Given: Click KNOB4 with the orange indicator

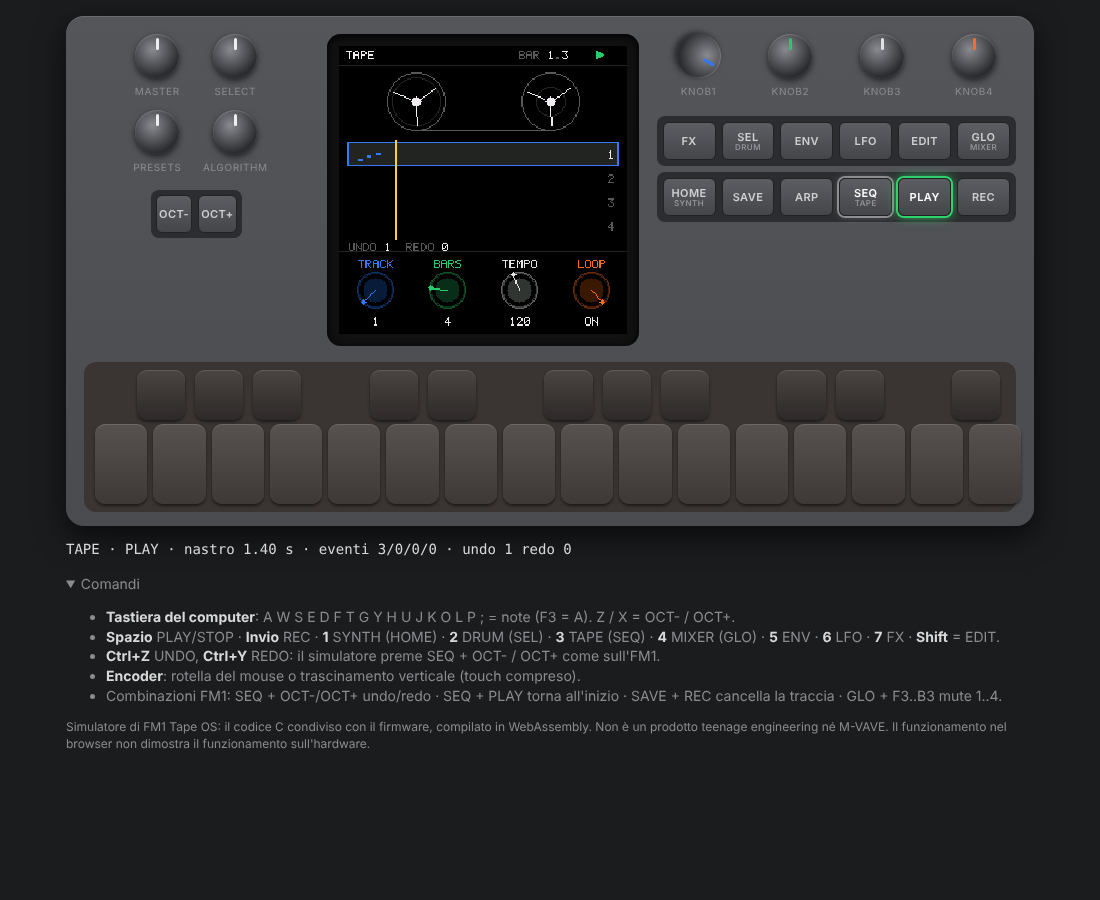Looking at the screenshot, I should [x=974, y=56].
